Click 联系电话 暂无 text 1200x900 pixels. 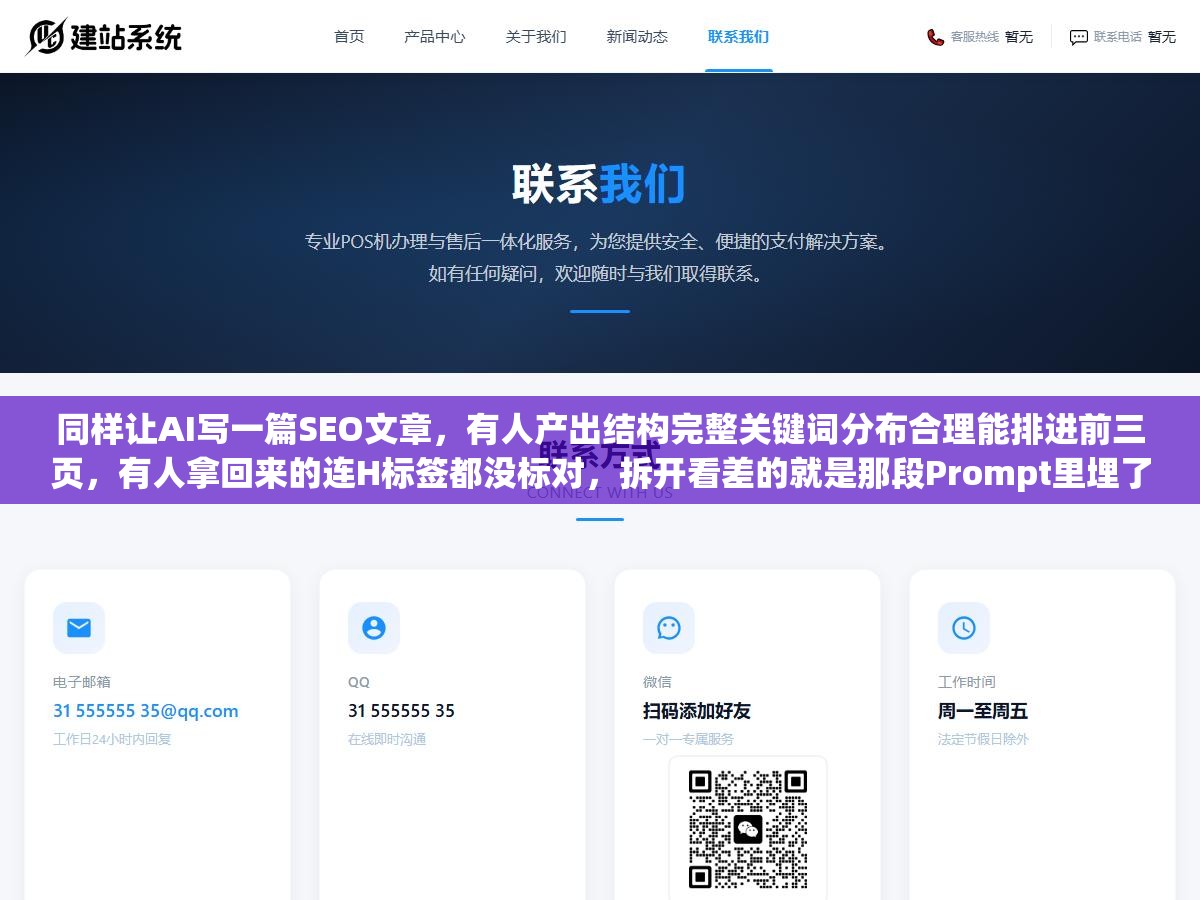(x=1135, y=37)
